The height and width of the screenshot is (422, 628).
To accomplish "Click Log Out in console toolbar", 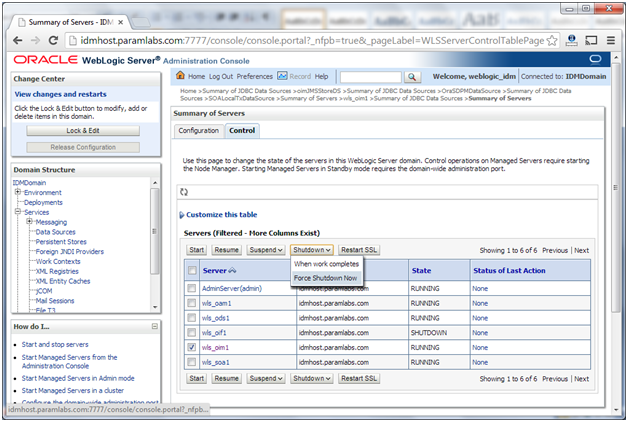I will coord(221,76).
